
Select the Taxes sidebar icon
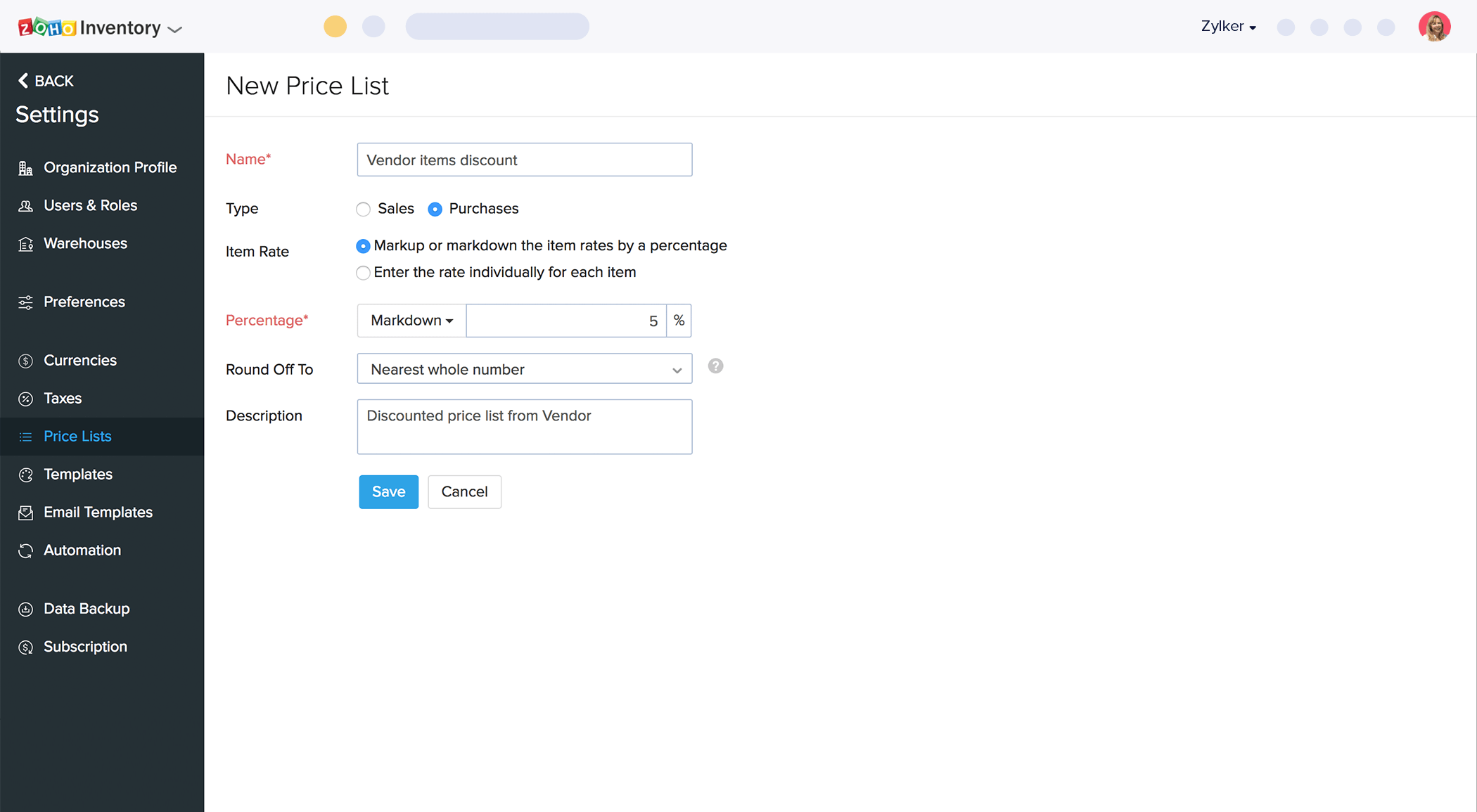25,399
